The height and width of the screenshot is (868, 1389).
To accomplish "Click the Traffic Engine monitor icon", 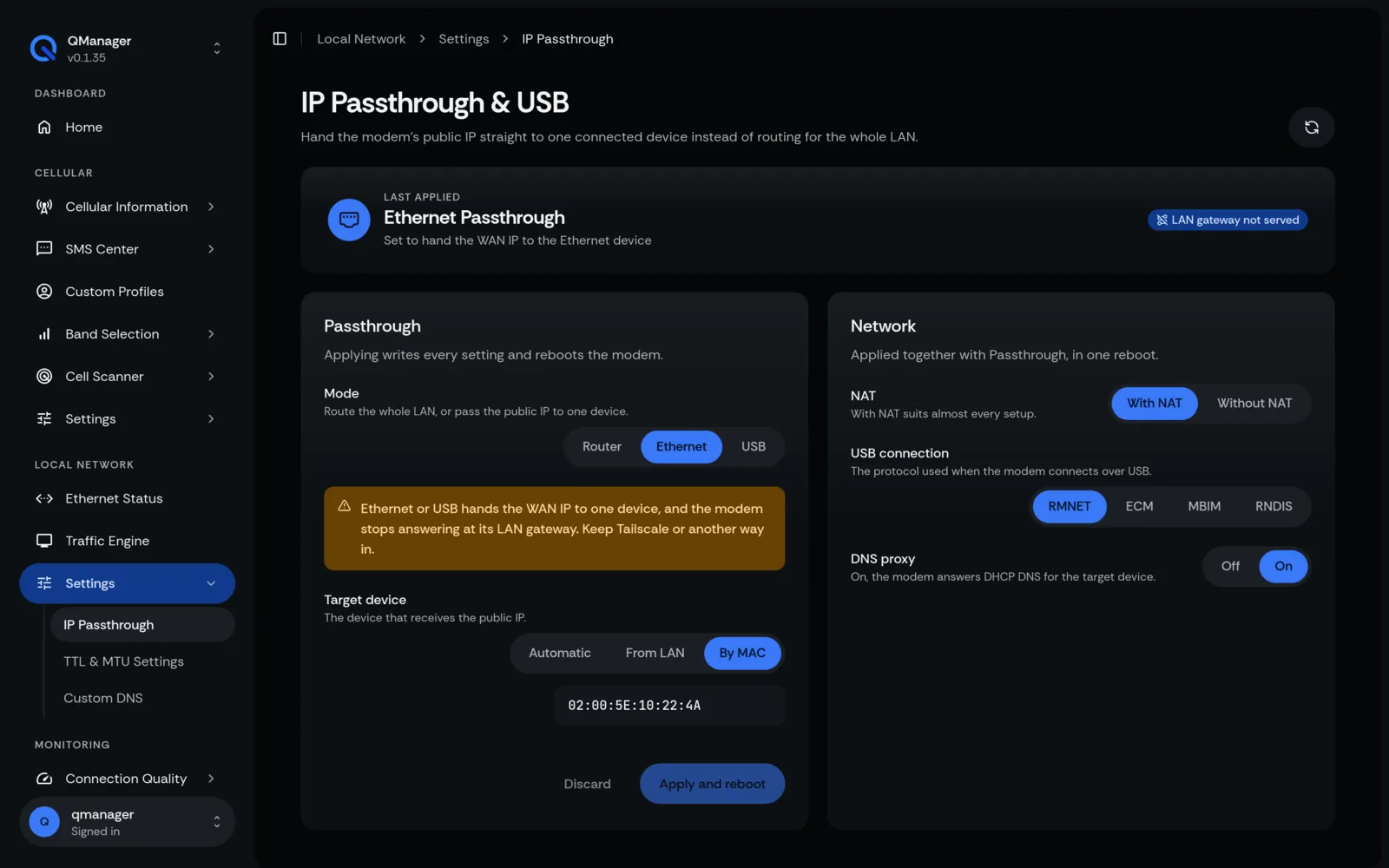I will click(x=44, y=541).
